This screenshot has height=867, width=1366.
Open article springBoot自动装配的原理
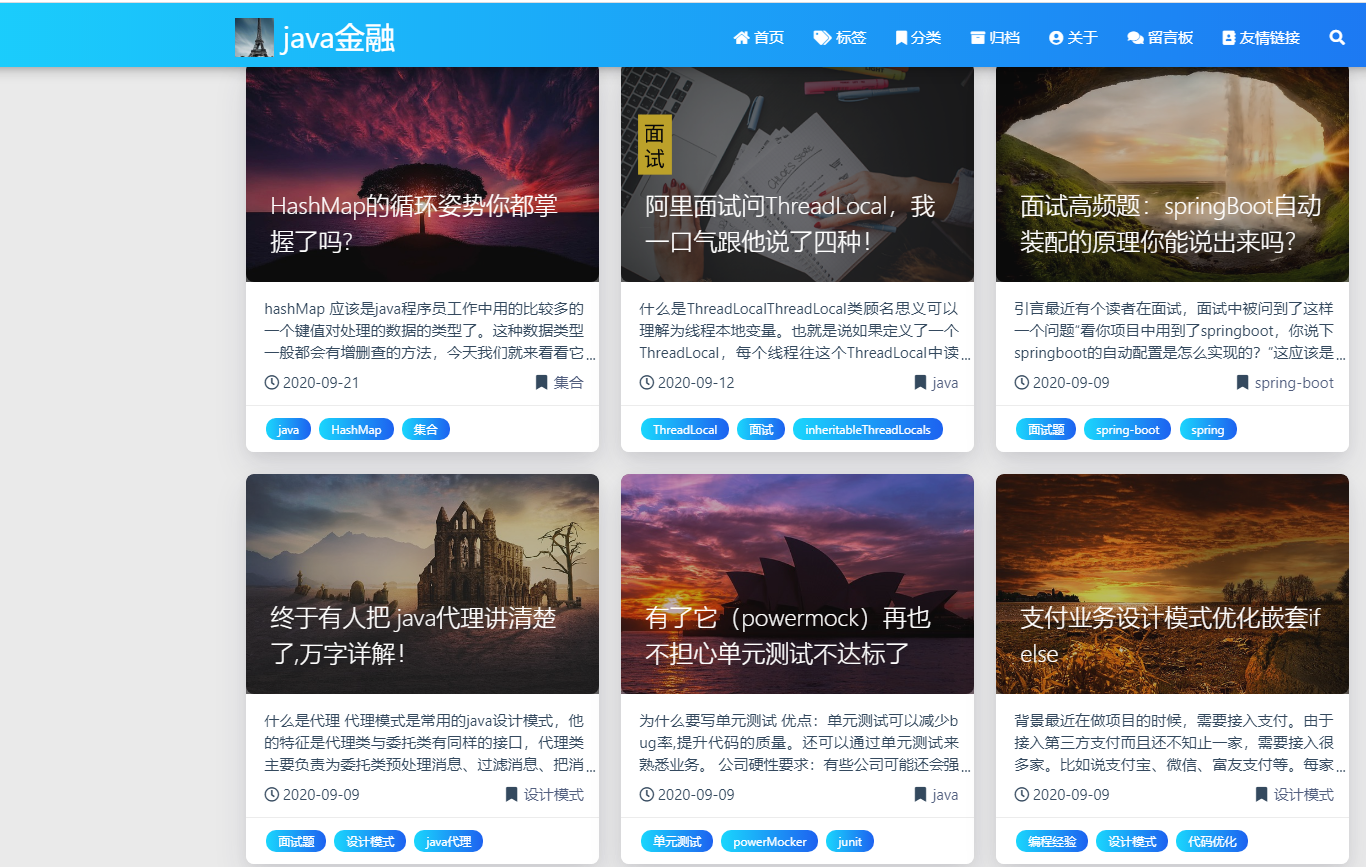(1170, 224)
